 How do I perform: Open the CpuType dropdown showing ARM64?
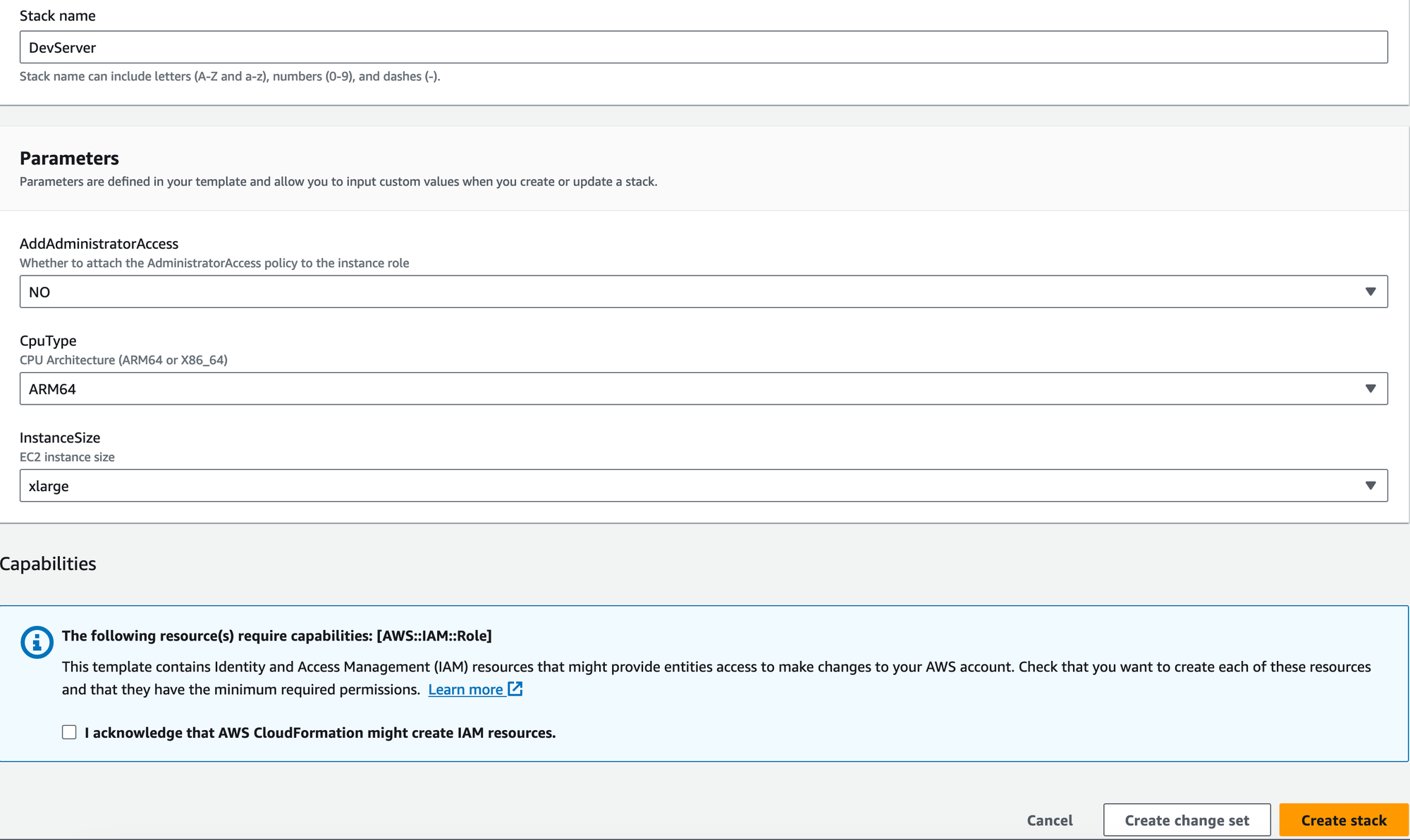[702, 388]
